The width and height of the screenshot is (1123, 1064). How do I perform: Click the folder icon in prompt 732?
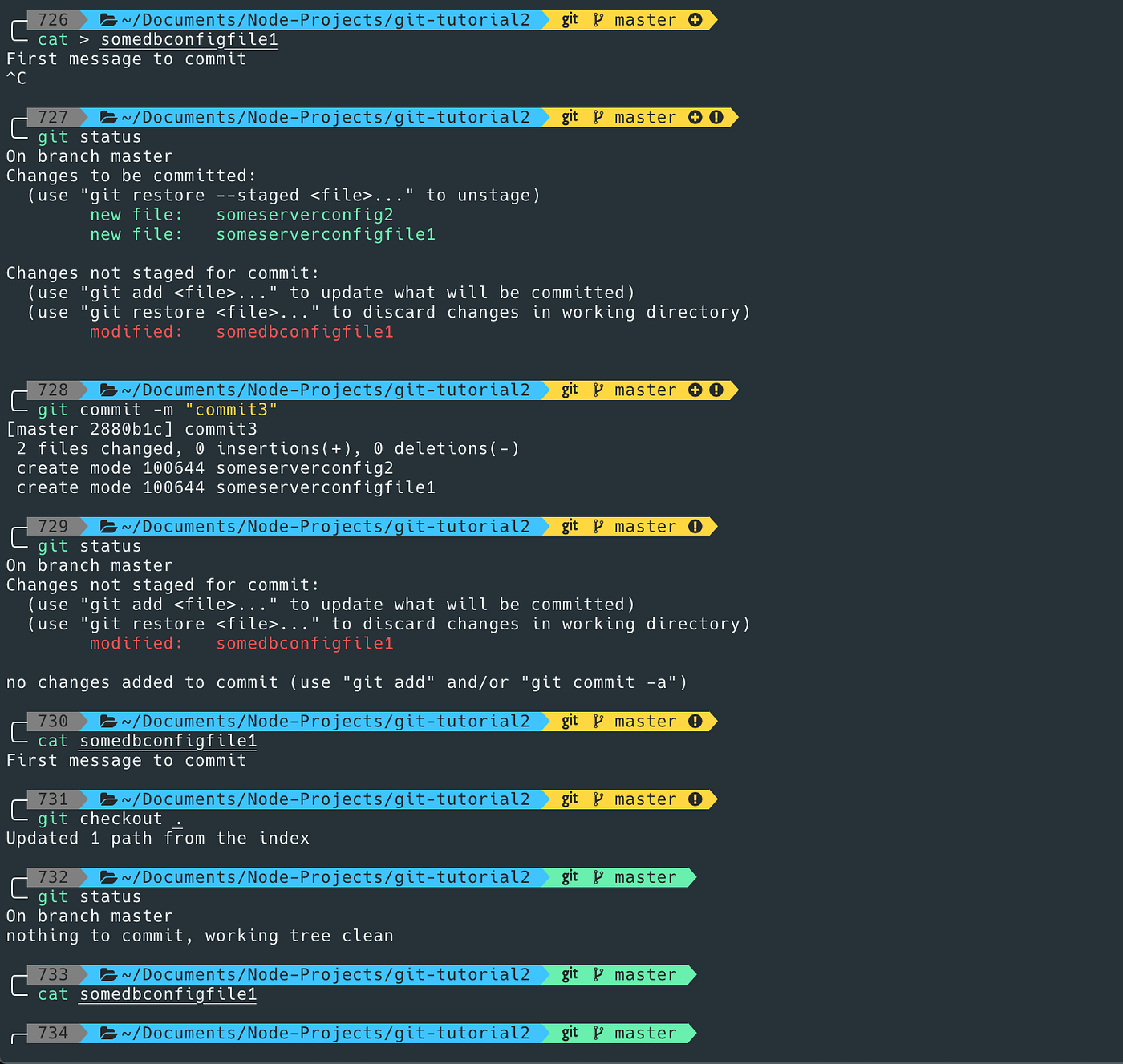109,877
